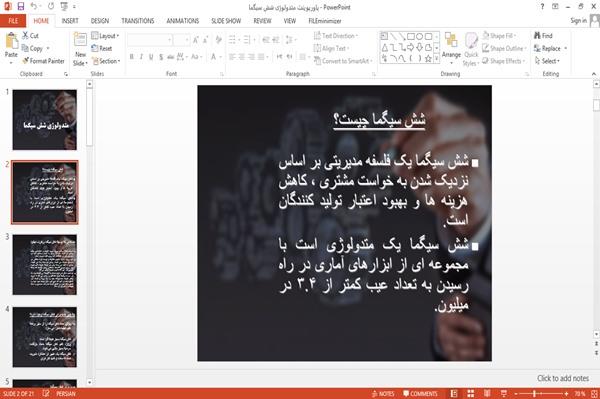Select slide 3 thumbnail
The height and width of the screenshot is (399, 600).
45,265
